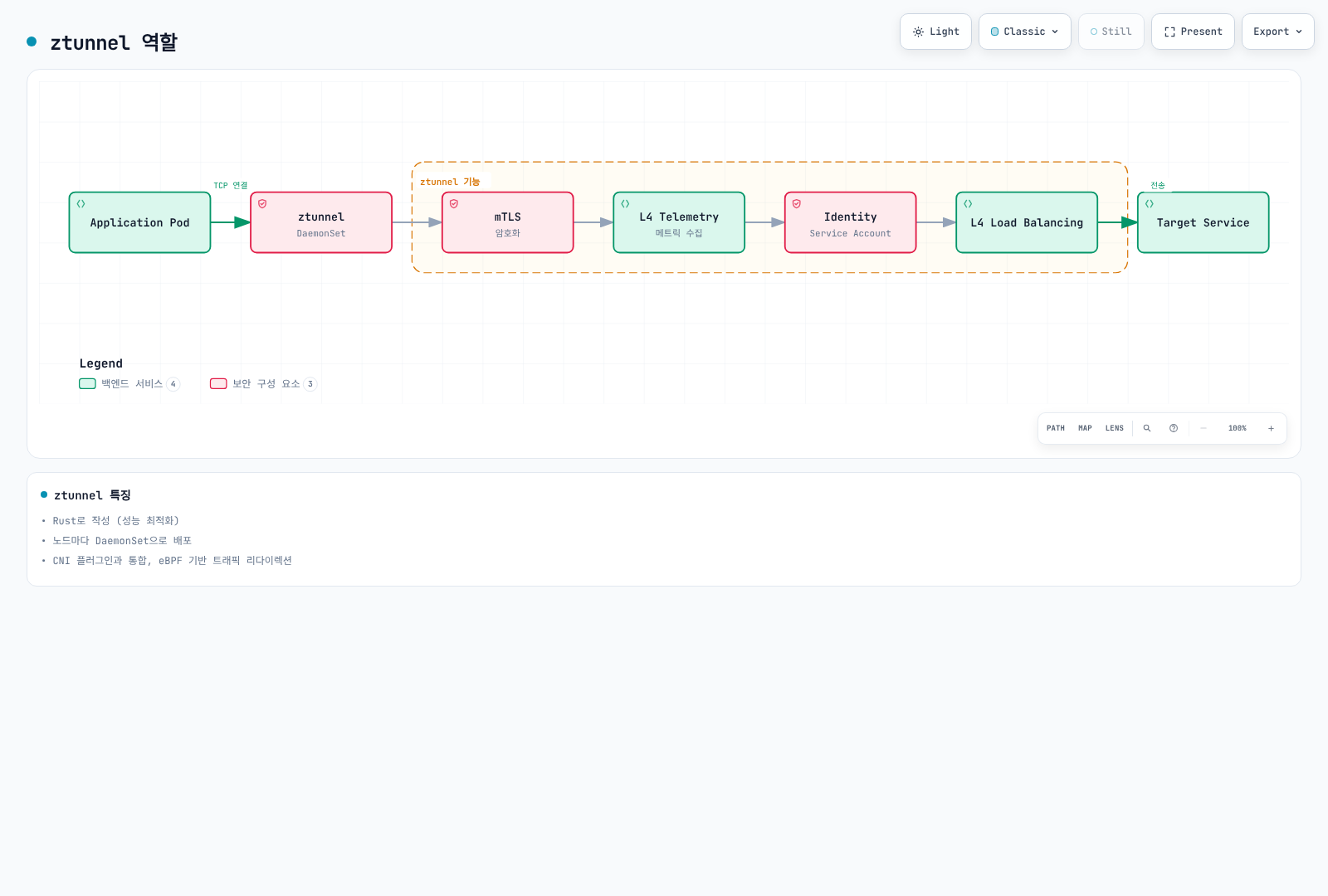Click the shield icon on ztunnel node
This screenshot has height=896, width=1328.
click(262, 203)
